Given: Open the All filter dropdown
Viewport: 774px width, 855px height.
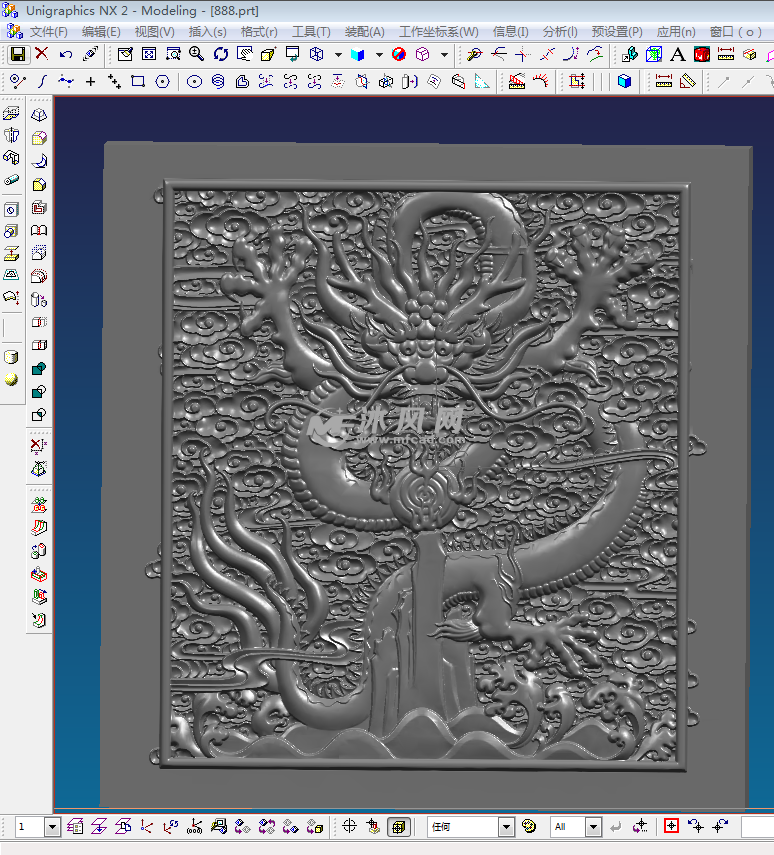Looking at the screenshot, I should click(593, 827).
